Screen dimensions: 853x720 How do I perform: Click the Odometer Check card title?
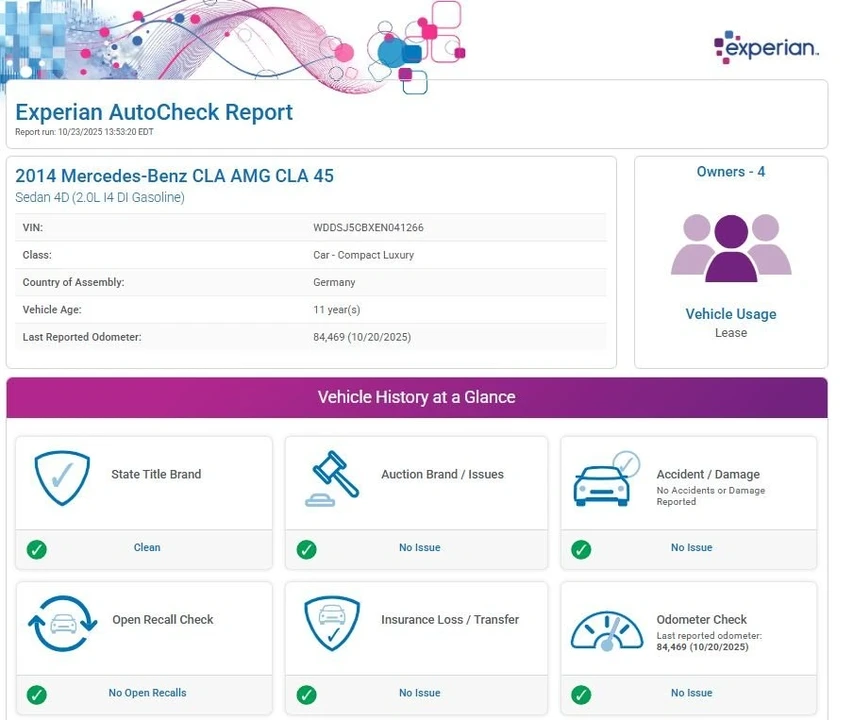pos(701,619)
